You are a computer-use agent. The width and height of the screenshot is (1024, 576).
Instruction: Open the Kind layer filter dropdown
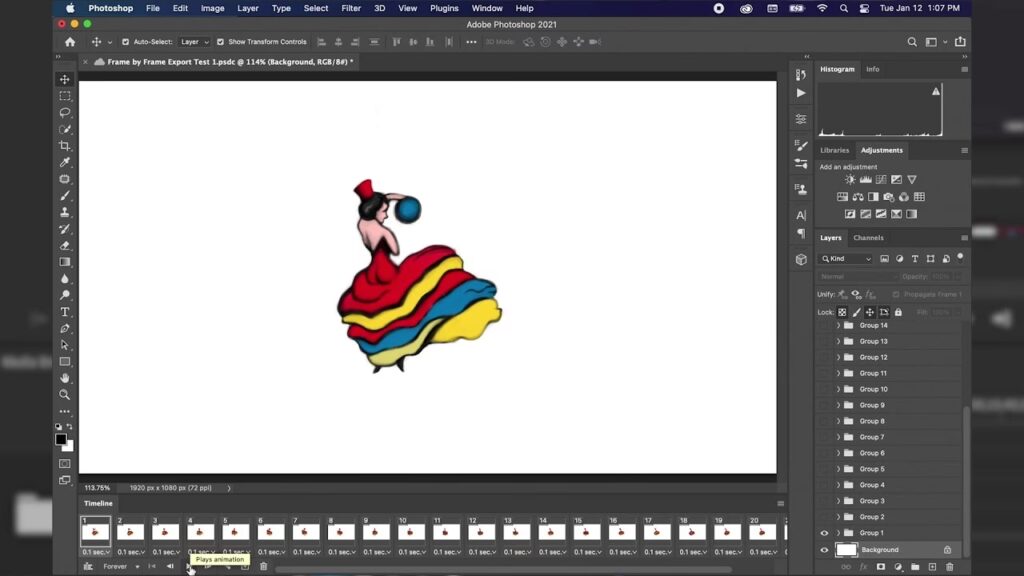click(846, 259)
